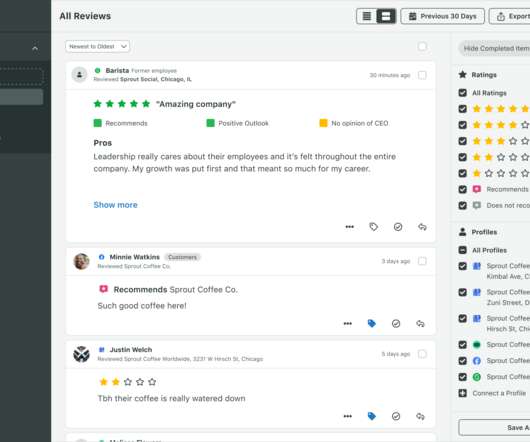The height and width of the screenshot is (442, 530).
Task: Click the Customers tag on Minnie Watkins
Action: 183,257
